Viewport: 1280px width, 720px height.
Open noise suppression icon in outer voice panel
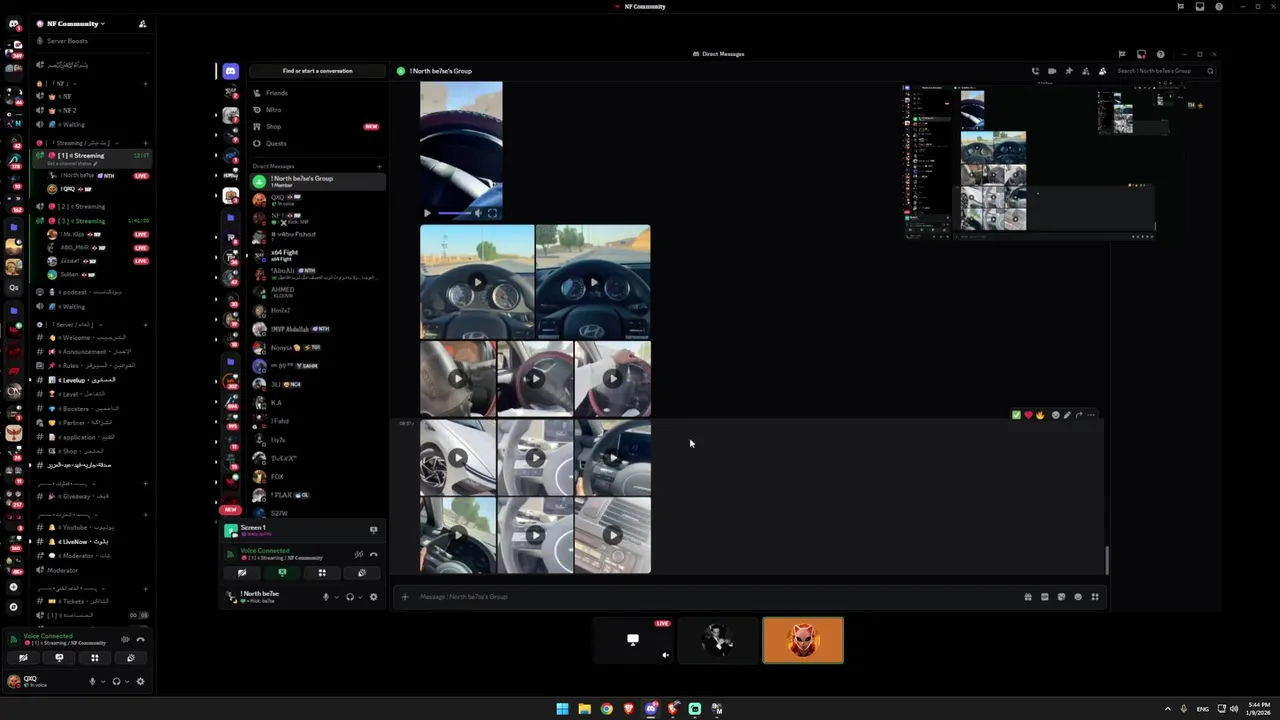coord(125,639)
